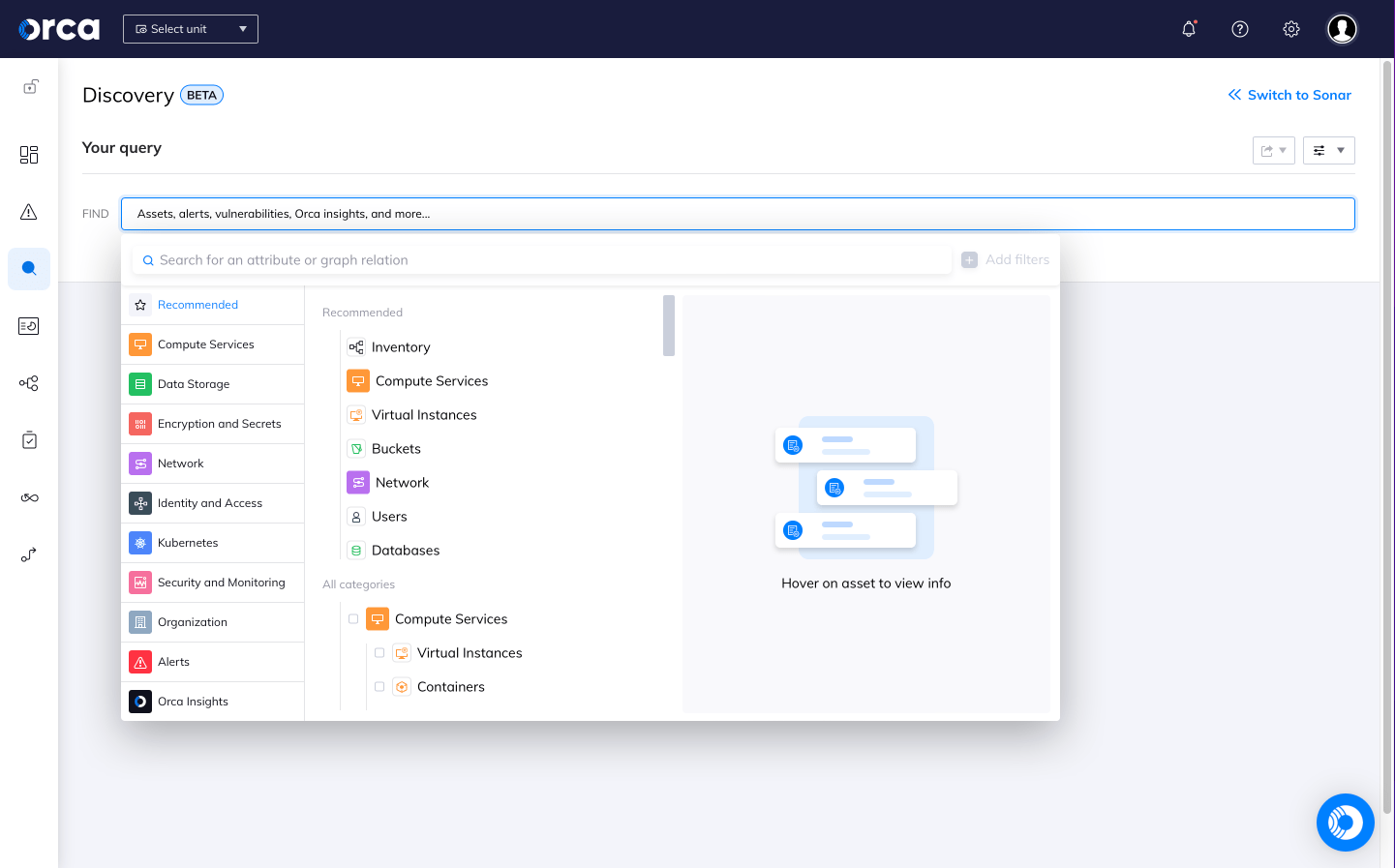Click the Databases icon in Recommended list
Image resolution: width=1395 pixels, height=868 pixels.
click(356, 551)
